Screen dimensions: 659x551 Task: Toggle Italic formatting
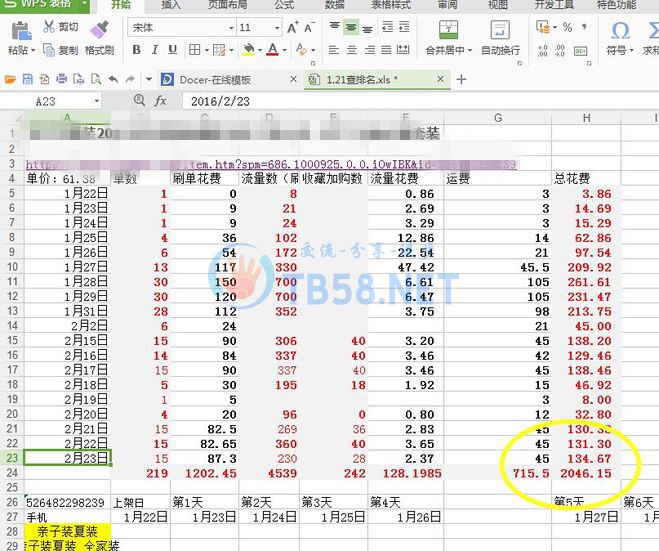[157, 50]
